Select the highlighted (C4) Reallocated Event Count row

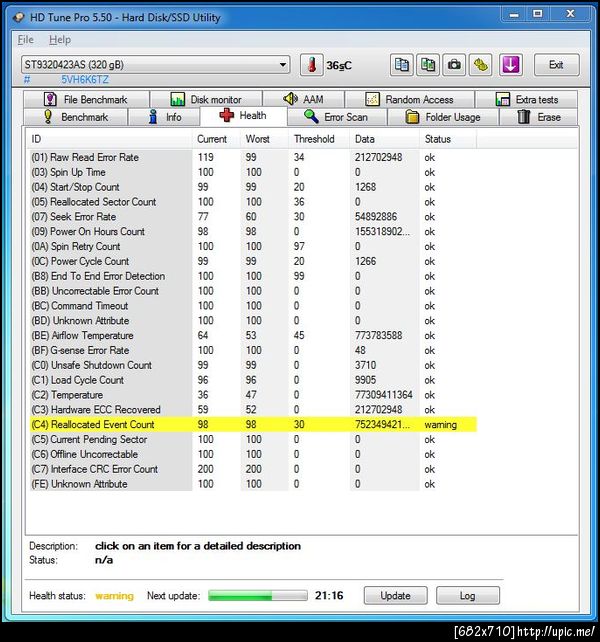pyautogui.click(x=253, y=425)
